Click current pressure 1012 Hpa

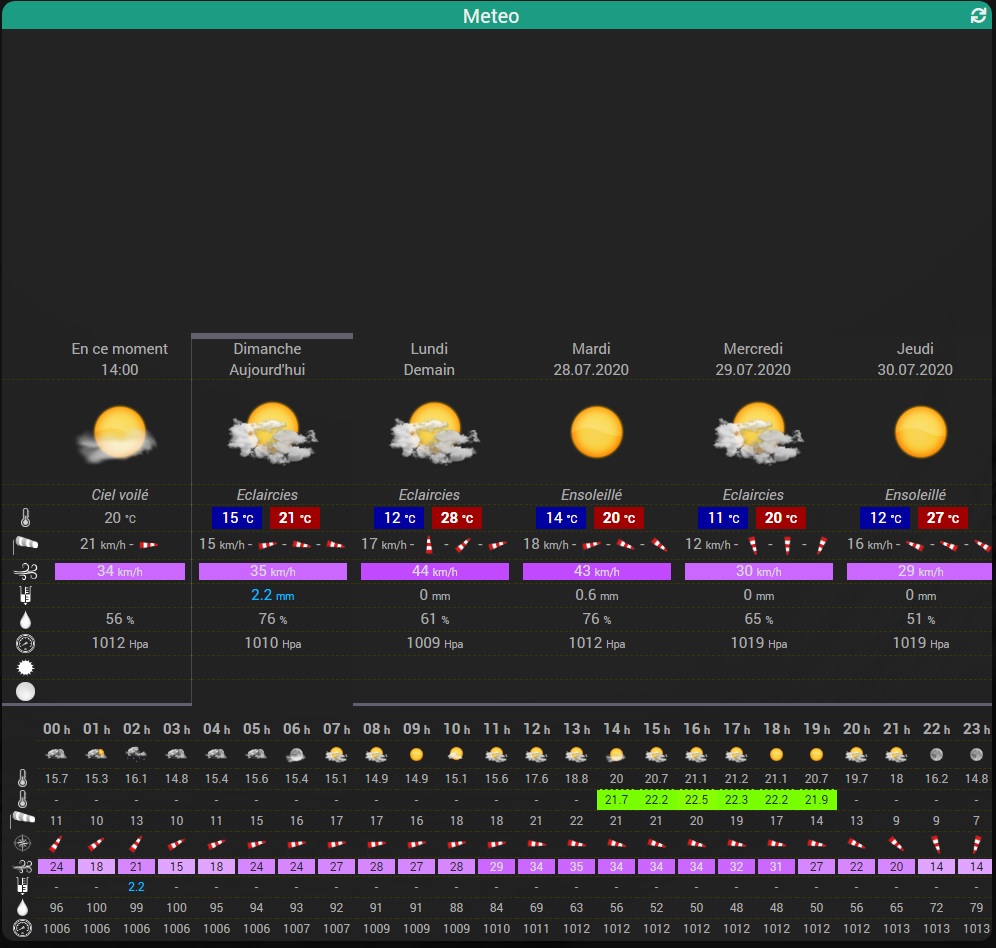pos(119,643)
